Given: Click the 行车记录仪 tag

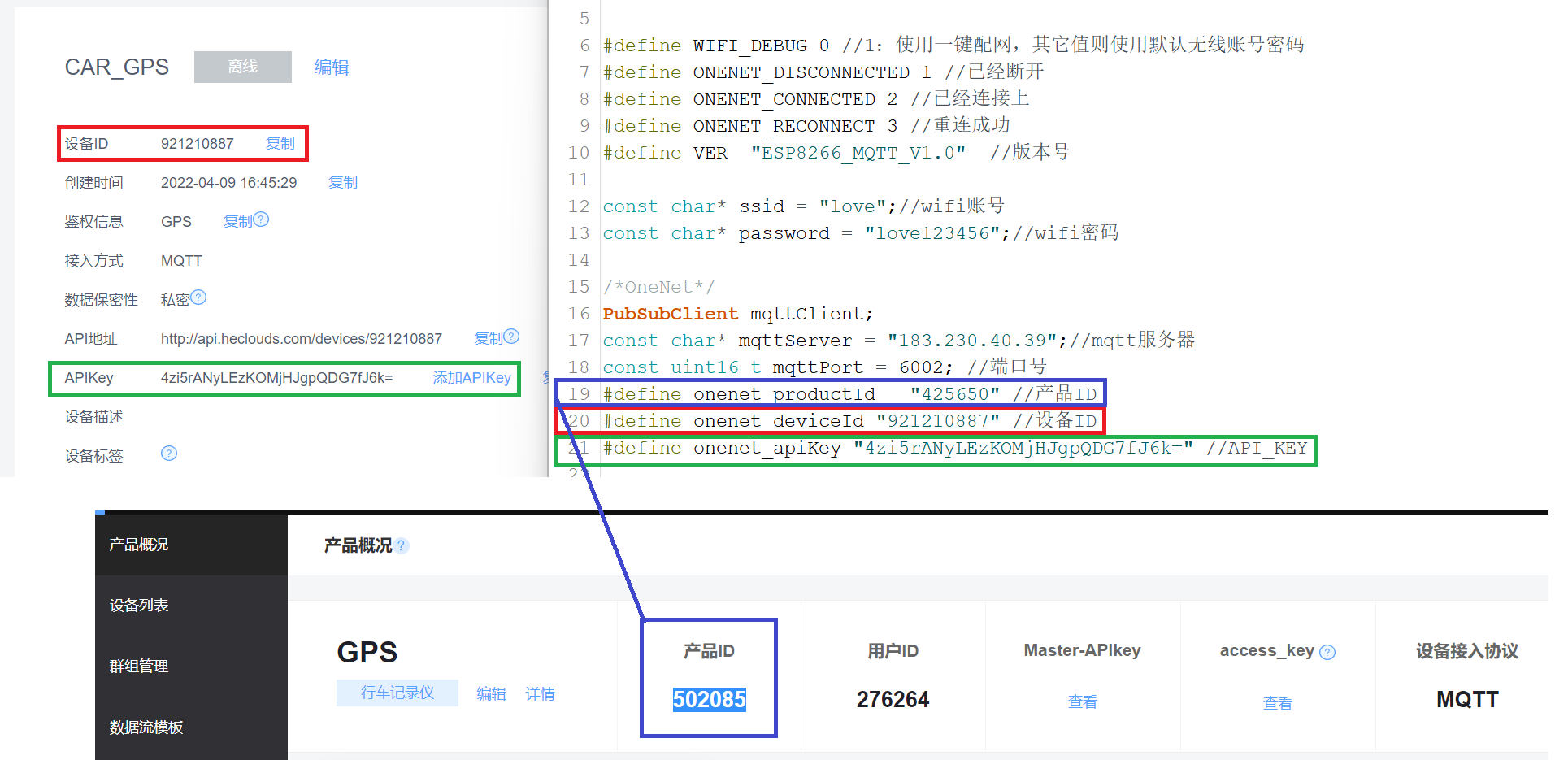Looking at the screenshot, I should [397, 693].
